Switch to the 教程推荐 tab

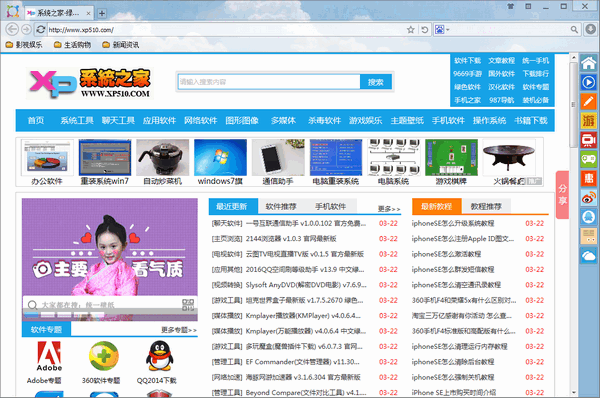(x=486, y=207)
